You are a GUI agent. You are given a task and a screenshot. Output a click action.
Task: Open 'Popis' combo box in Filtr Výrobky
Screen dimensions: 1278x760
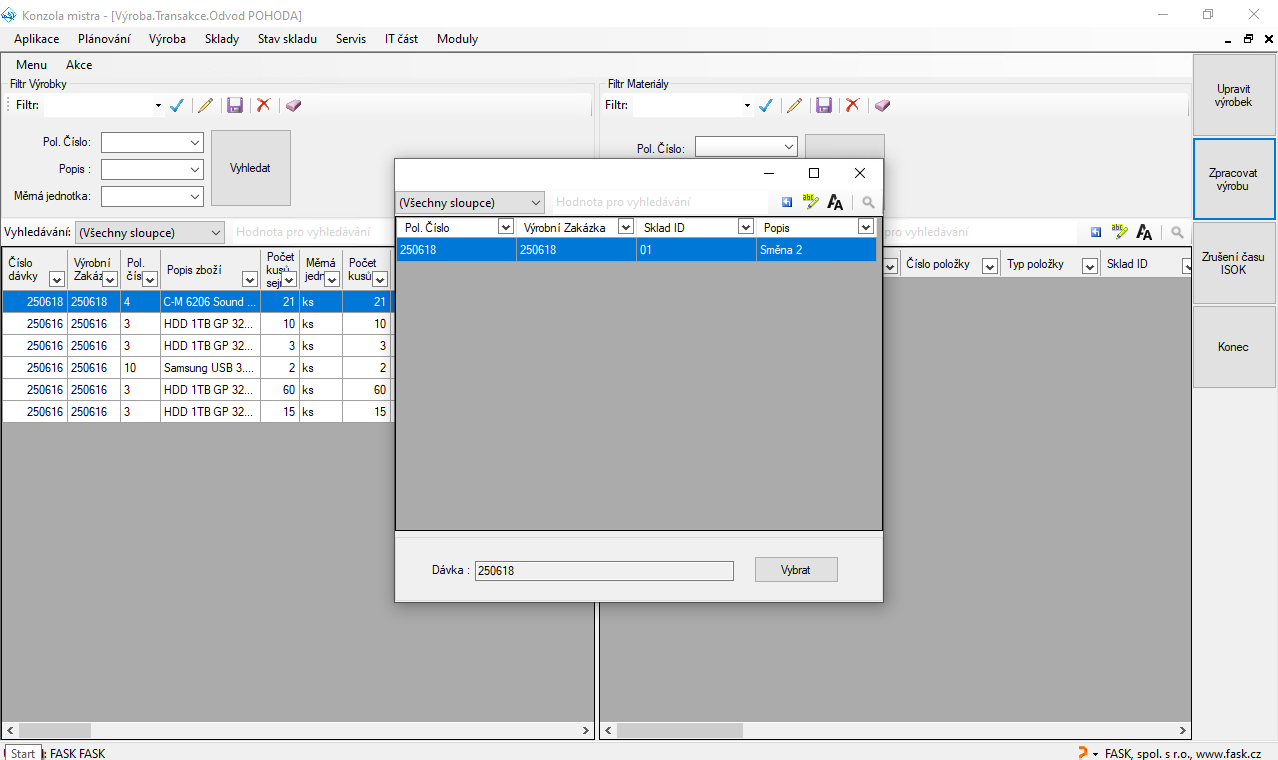194,170
